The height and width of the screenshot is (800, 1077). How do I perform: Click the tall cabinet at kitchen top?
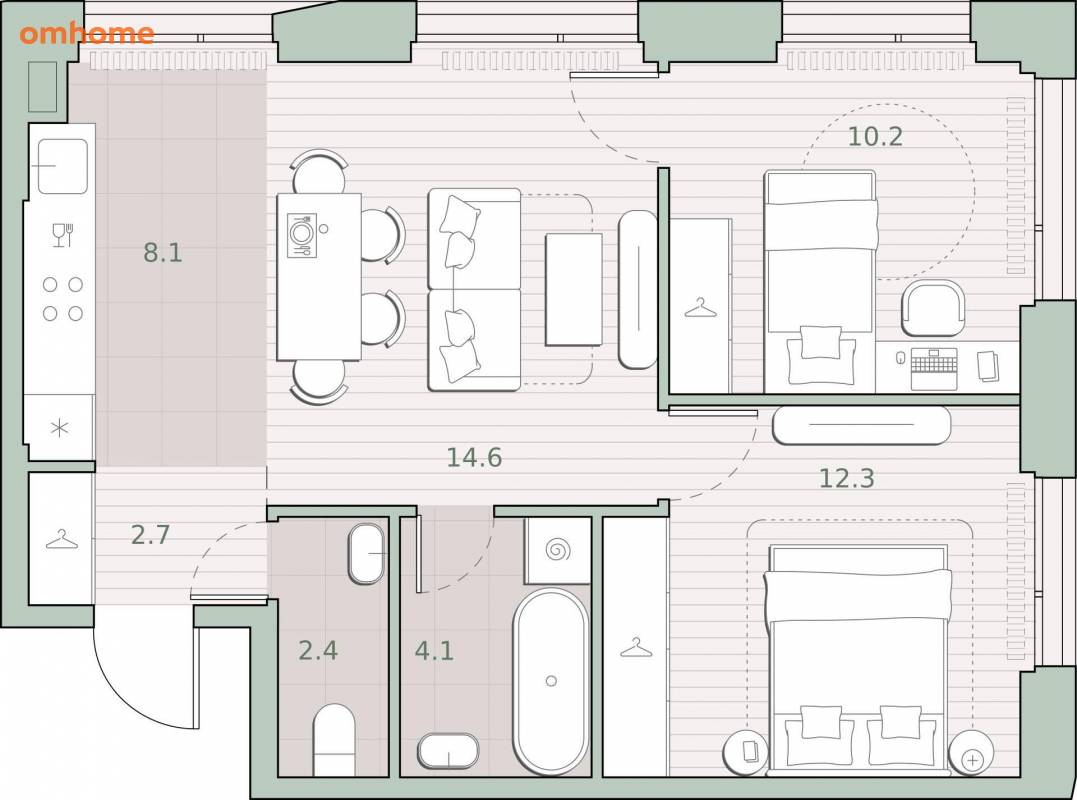(x=43, y=87)
